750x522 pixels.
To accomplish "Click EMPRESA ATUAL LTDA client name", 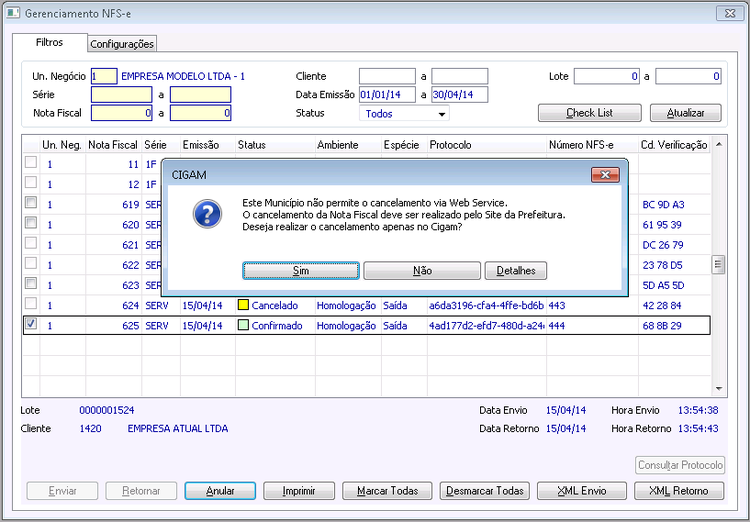I will point(177,428).
